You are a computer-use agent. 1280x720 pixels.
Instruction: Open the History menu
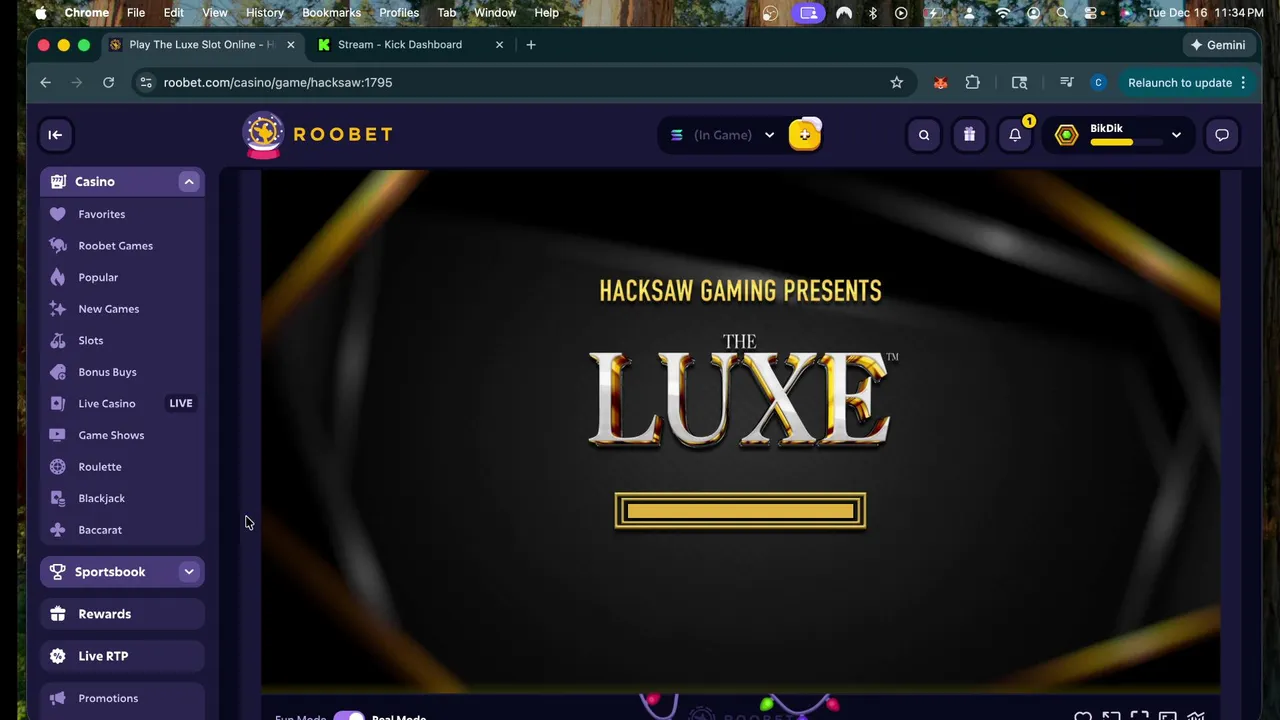265,13
